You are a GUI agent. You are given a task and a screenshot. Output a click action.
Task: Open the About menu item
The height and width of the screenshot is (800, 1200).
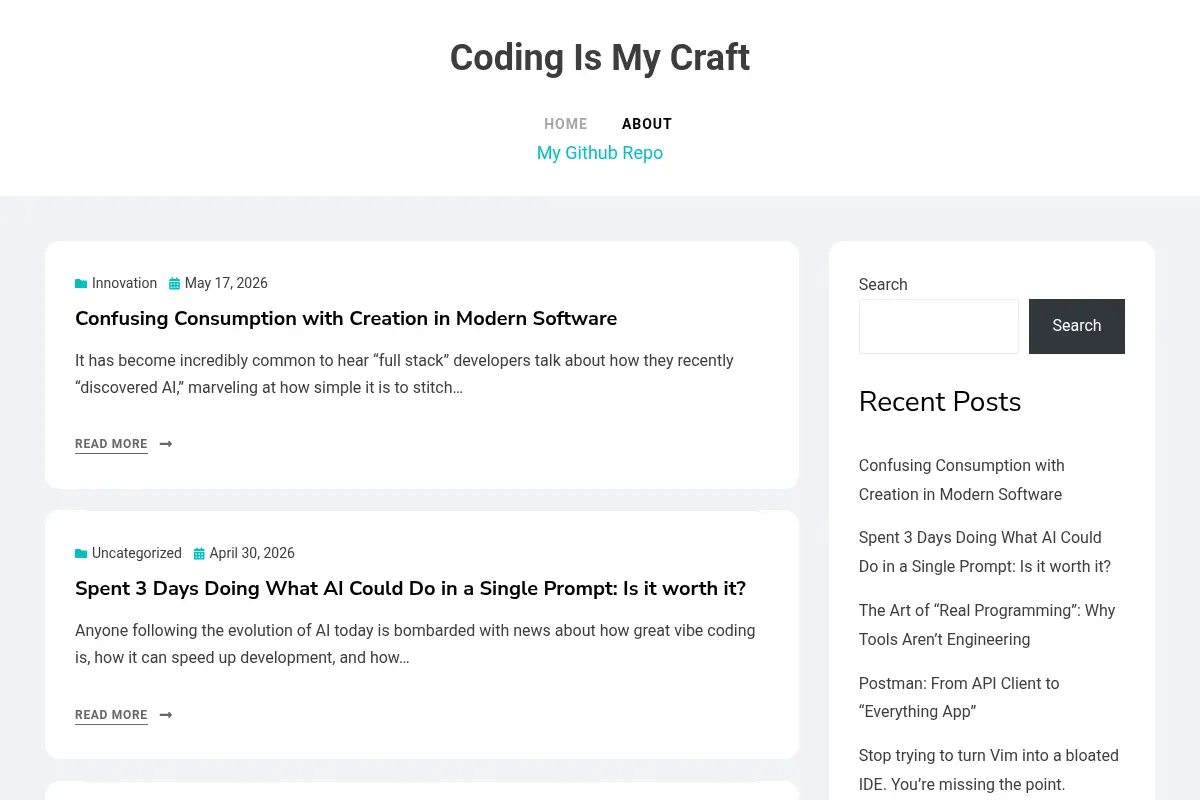pos(647,124)
